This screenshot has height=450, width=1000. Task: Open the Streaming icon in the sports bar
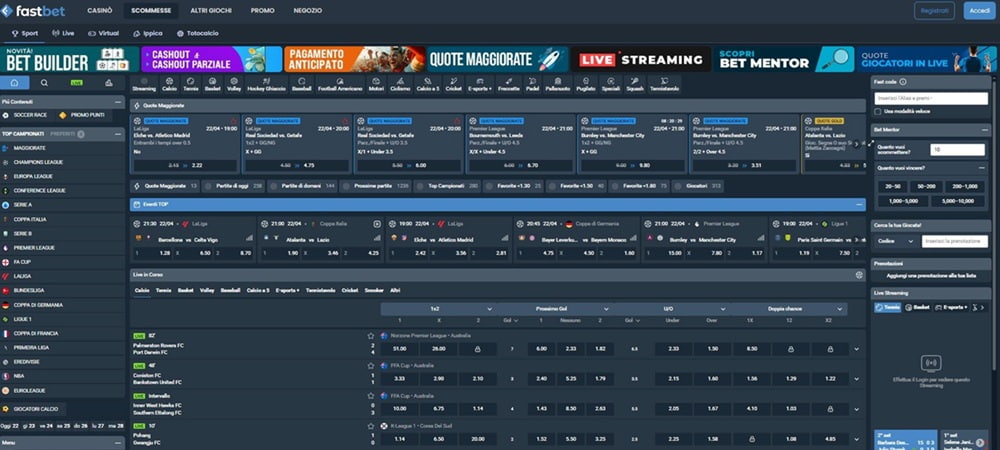tap(143, 84)
